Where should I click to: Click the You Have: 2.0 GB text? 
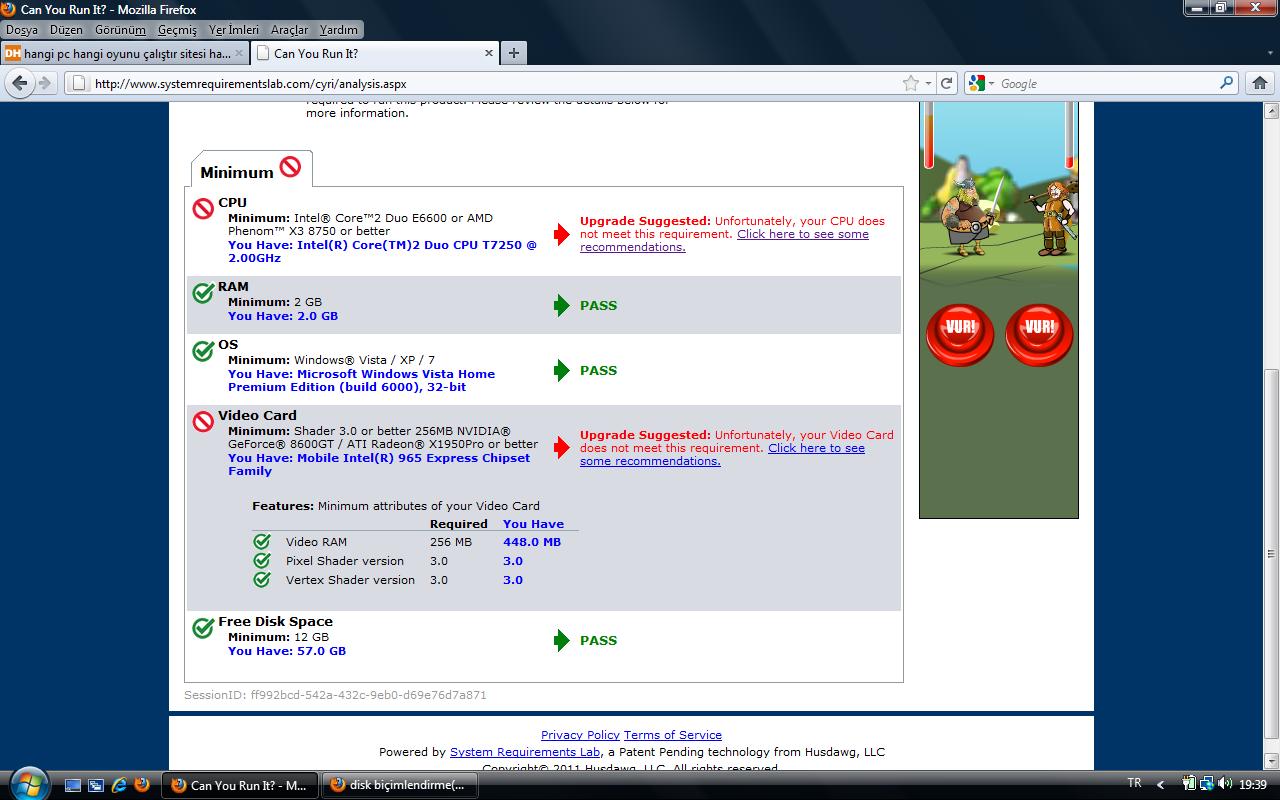(x=283, y=316)
